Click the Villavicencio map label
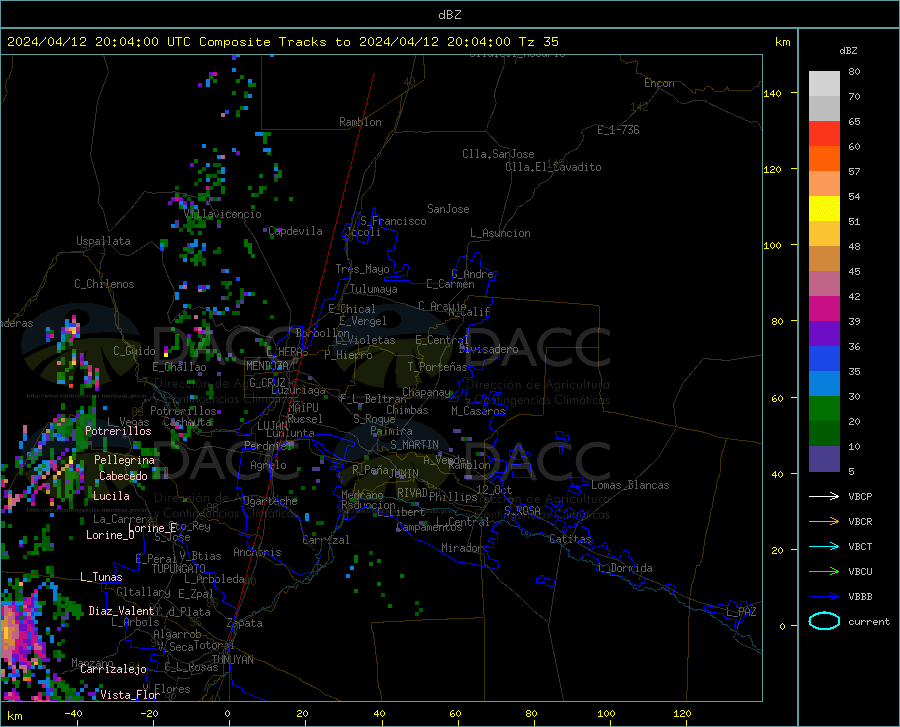900x727 pixels. click(223, 214)
